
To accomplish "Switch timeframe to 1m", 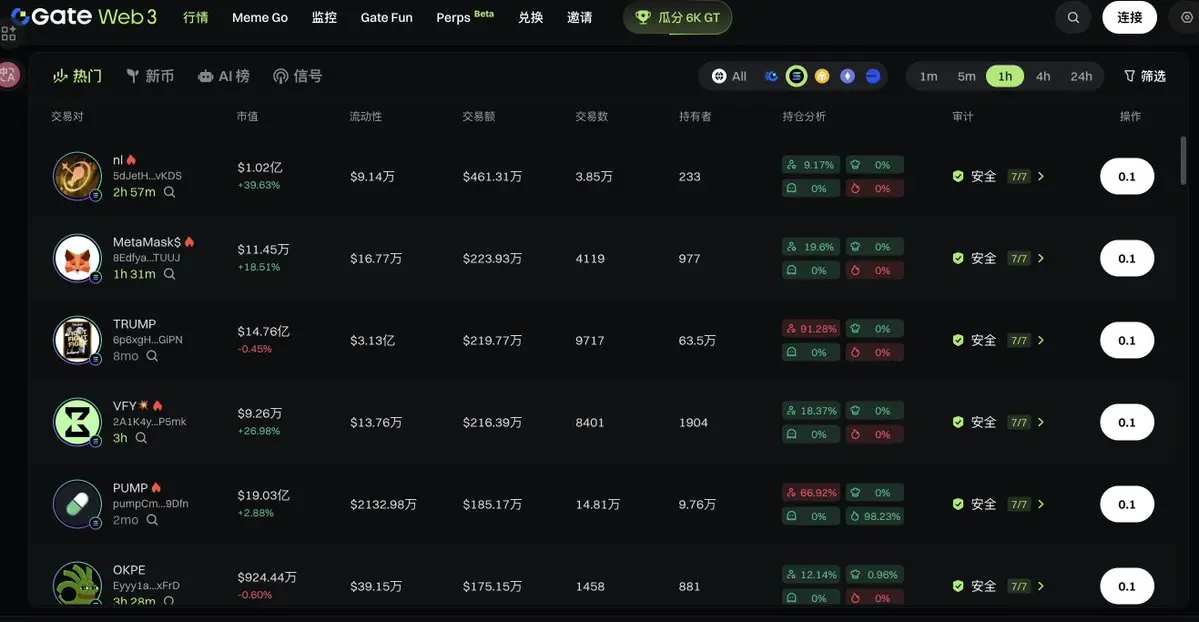I will (x=928, y=76).
